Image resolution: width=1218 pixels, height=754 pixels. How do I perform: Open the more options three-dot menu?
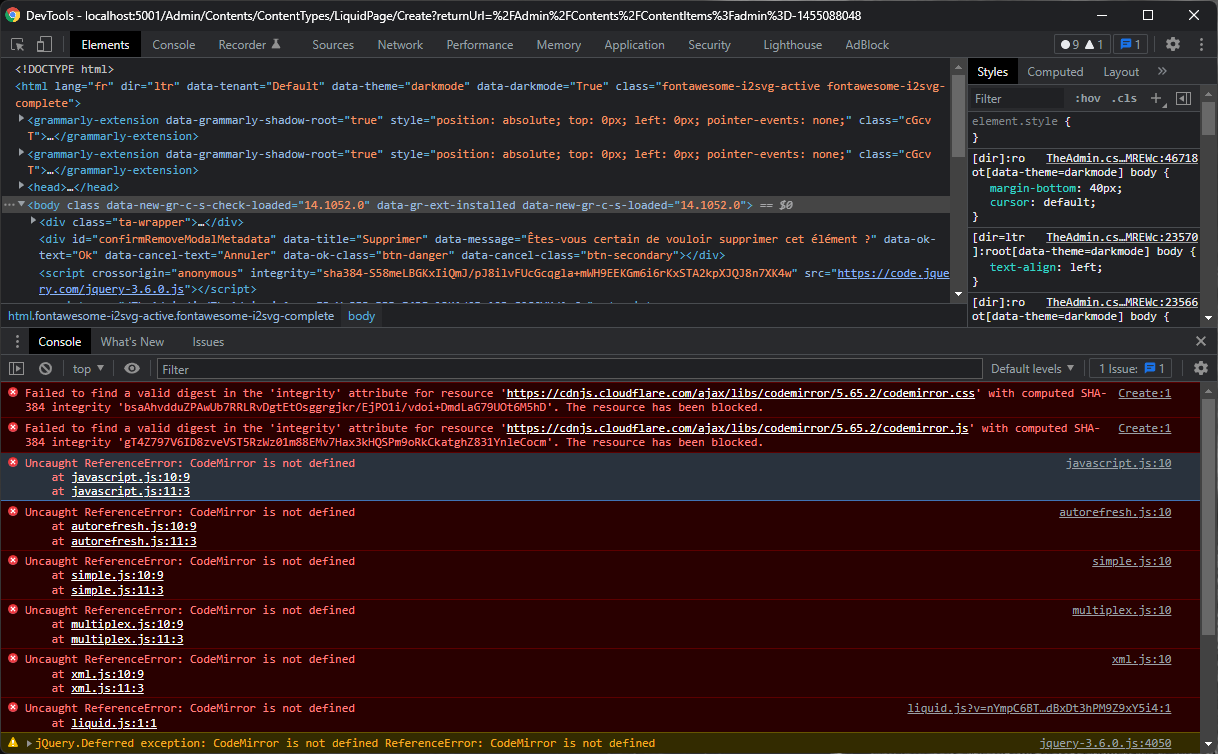click(1201, 44)
